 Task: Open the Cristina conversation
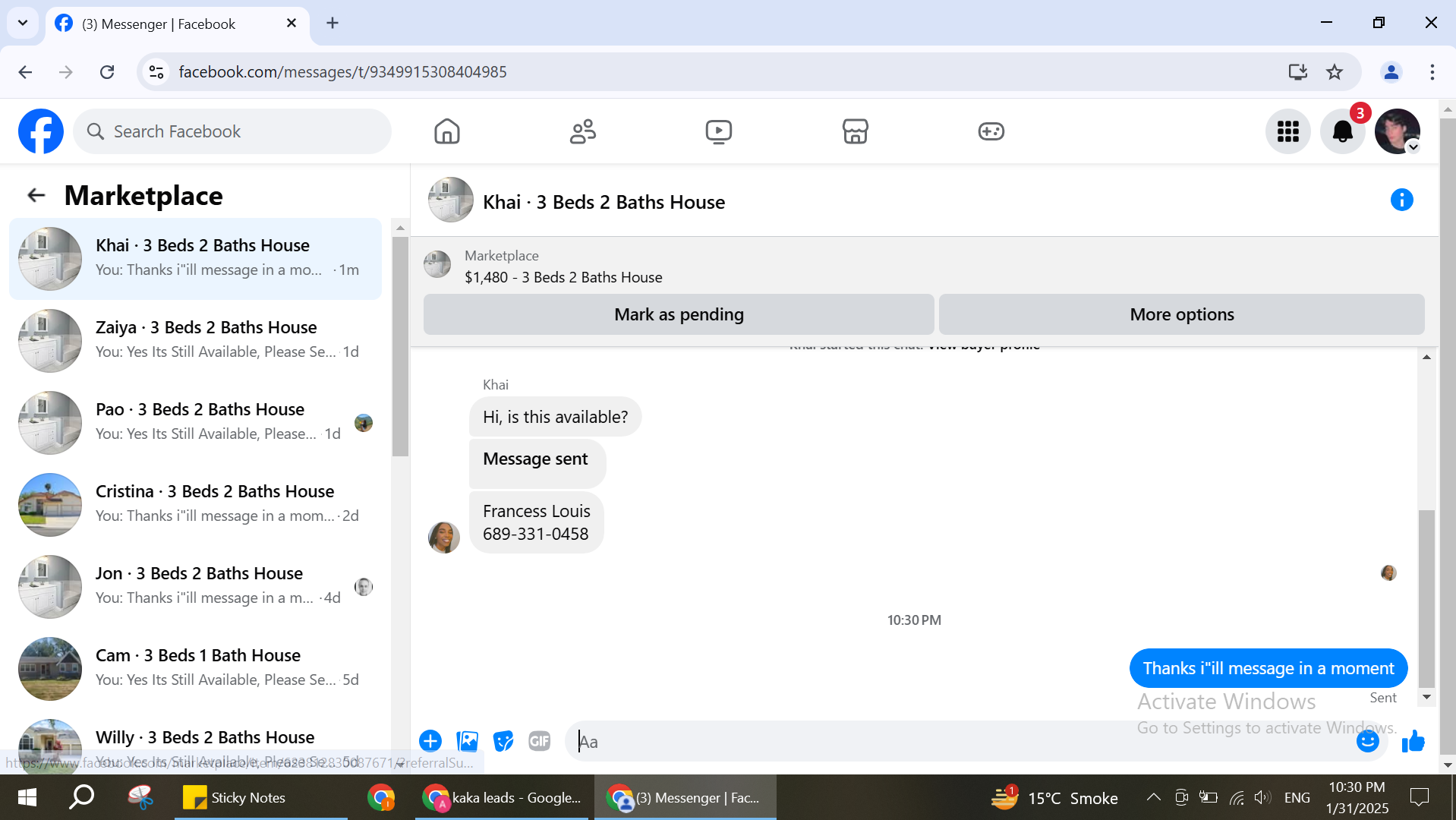(196, 504)
